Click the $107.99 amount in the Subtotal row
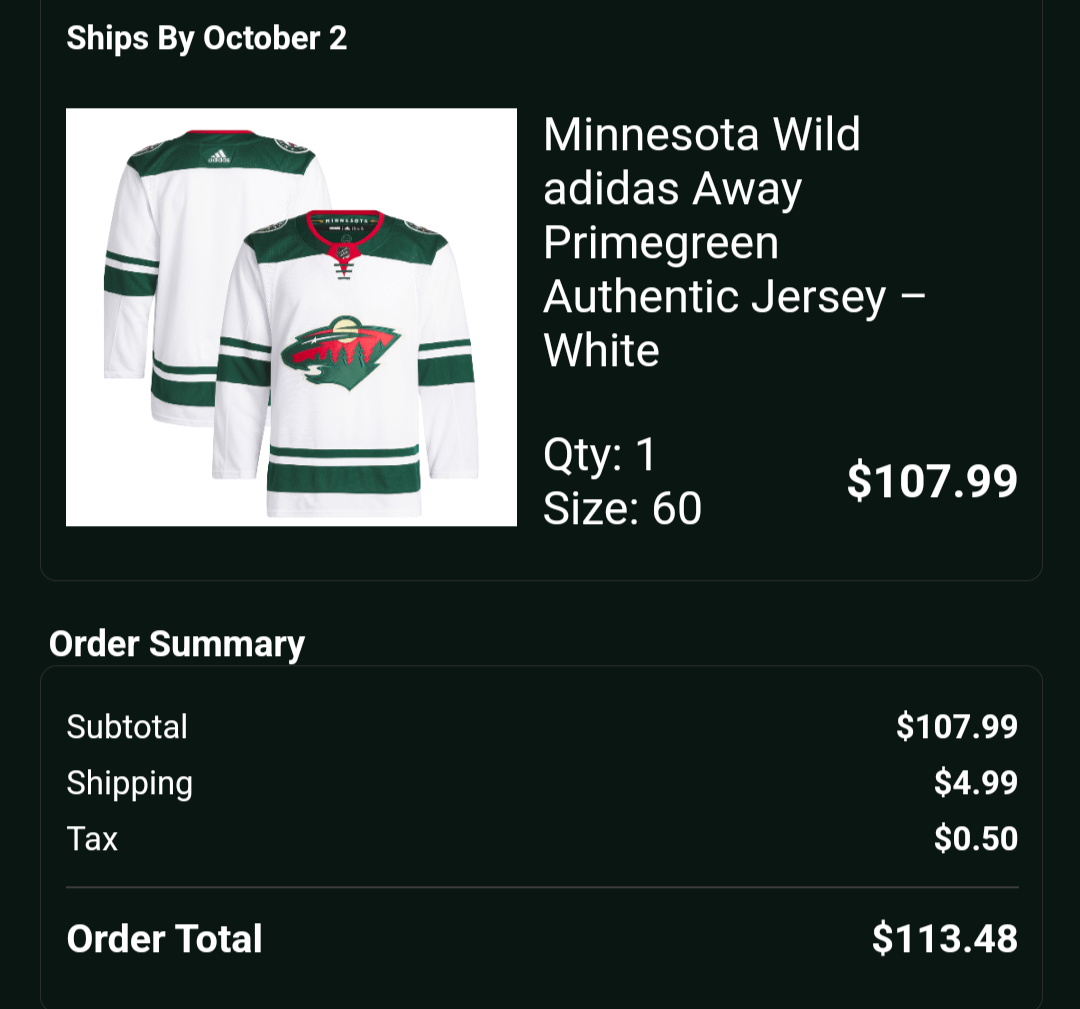The width and height of the screenshot is (1080, 1009). (x=956, y=726)
